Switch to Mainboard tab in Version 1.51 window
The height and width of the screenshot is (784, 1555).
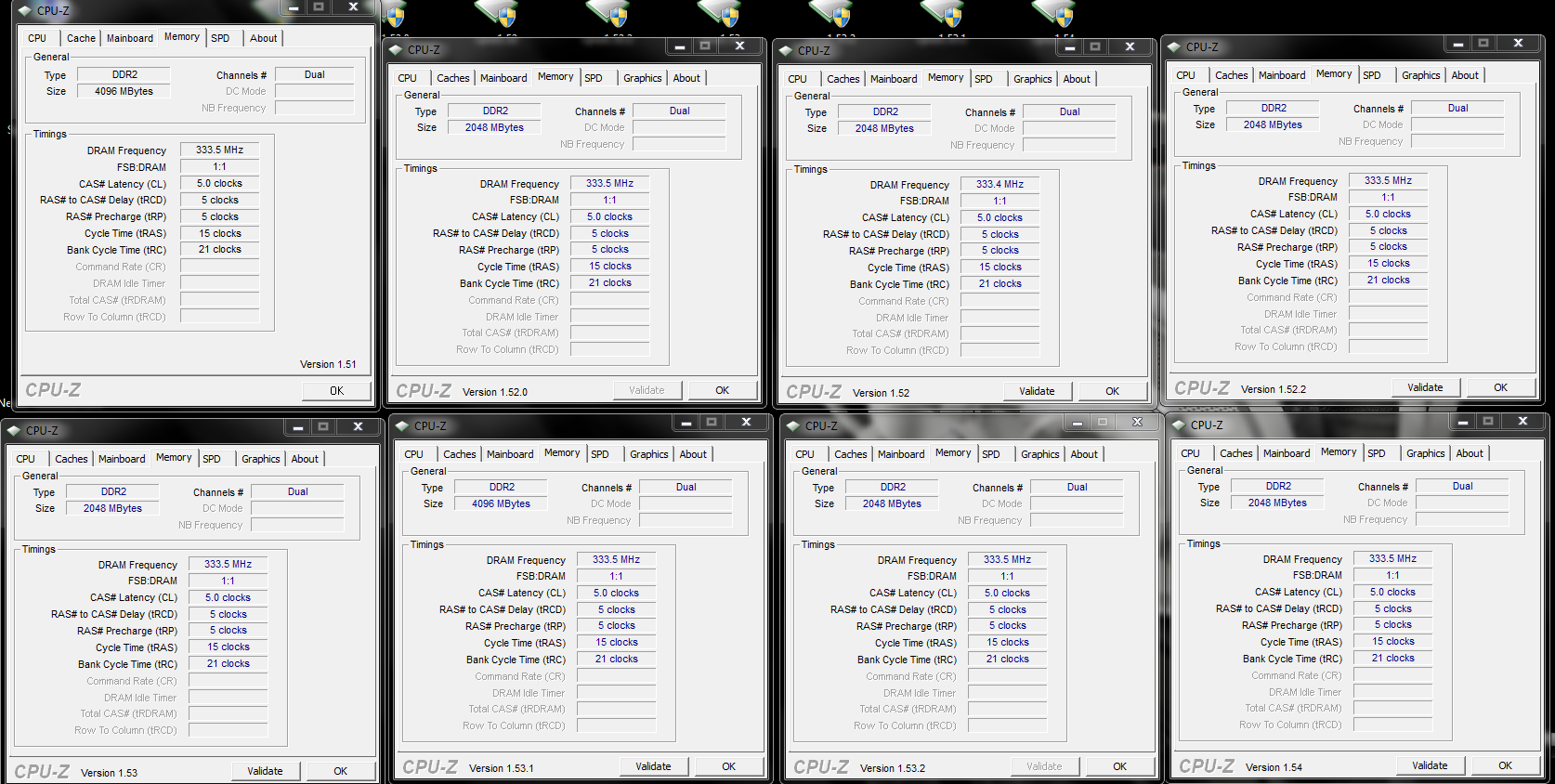[130, 38]
